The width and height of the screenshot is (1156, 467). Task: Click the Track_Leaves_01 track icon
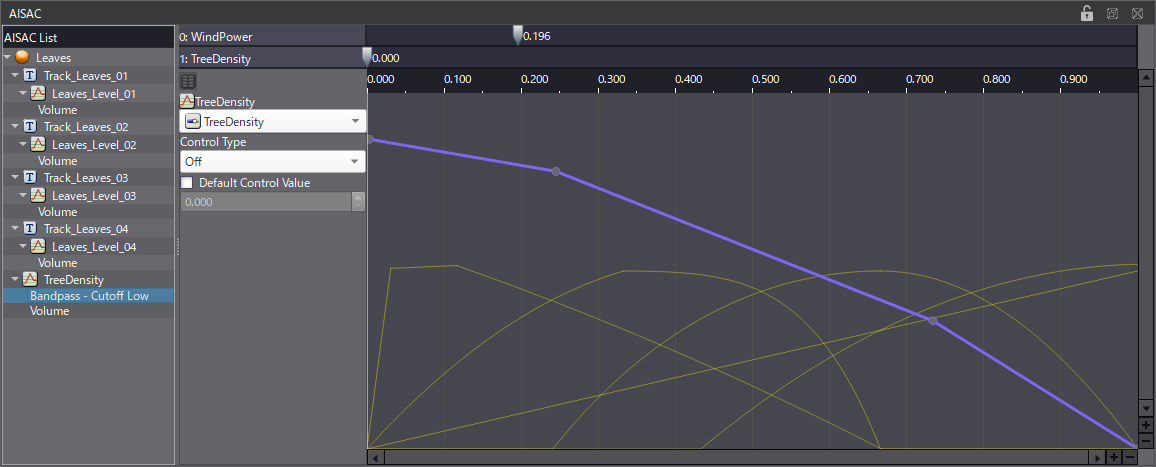(31, 75)
